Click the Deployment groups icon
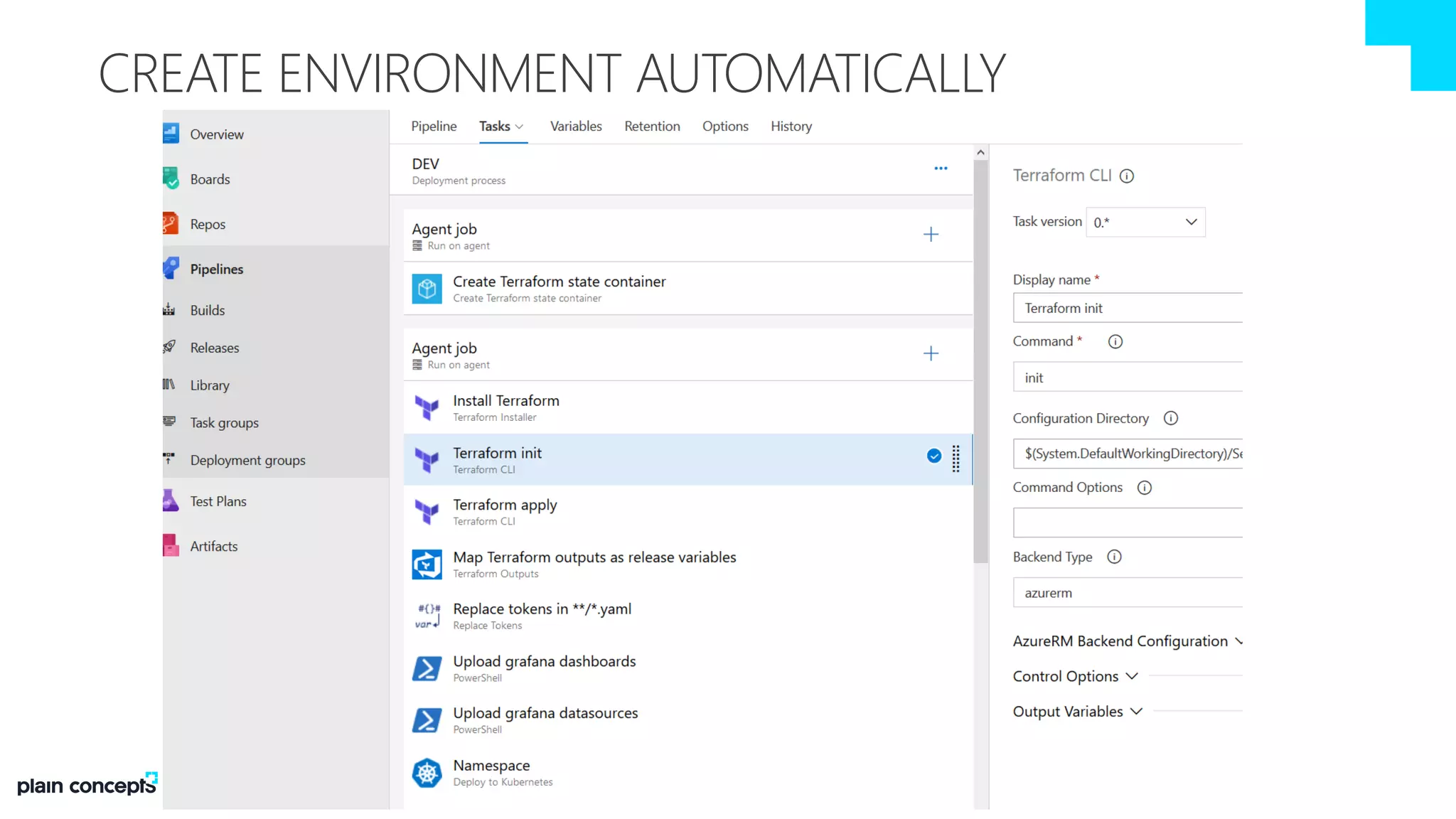Screen dimensions: 1456x819 [x=169, y=459]
